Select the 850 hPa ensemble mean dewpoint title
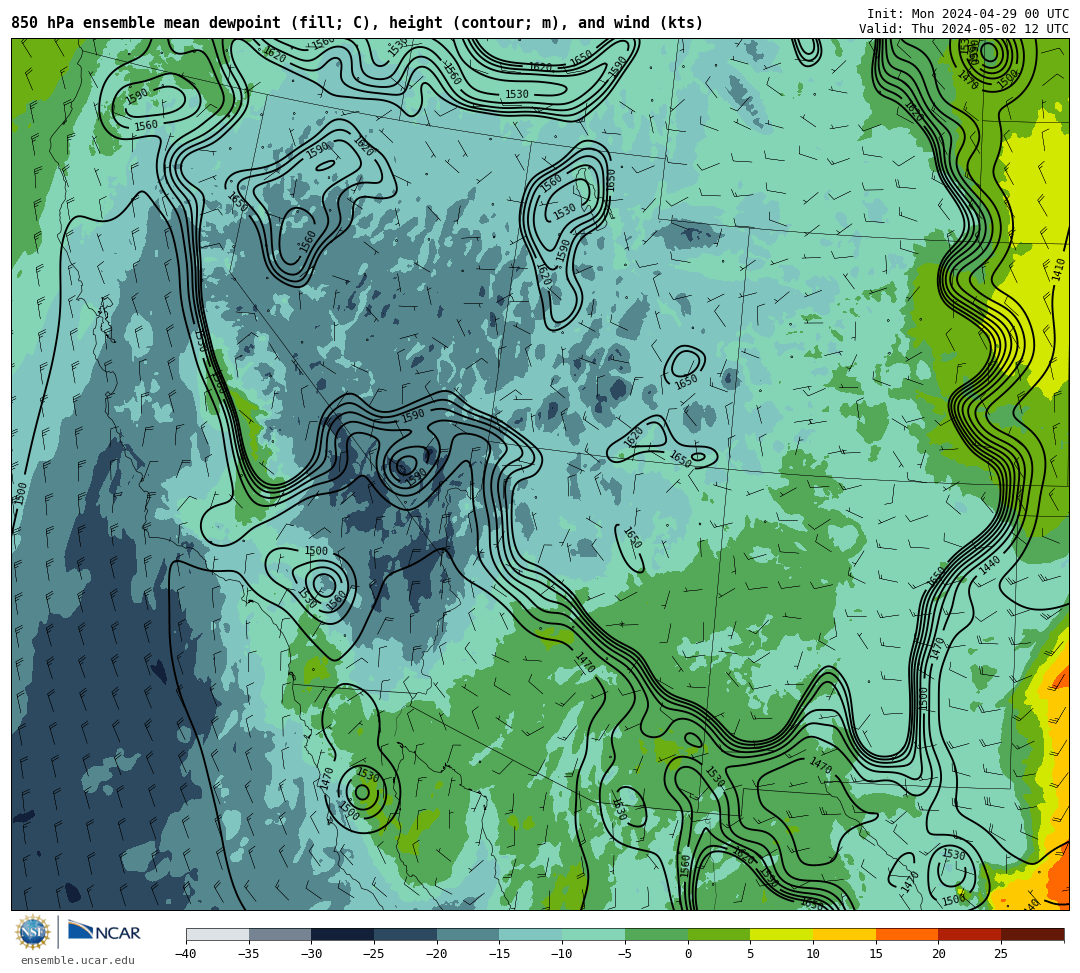This screenshot has width=1080, height=973. pyautogui.click(x=357, y=23)
